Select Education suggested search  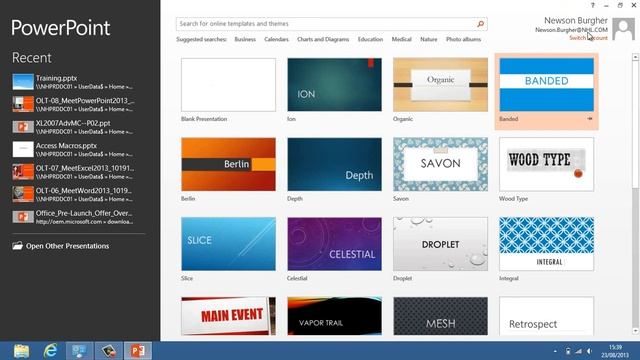(x=370, y=40)
